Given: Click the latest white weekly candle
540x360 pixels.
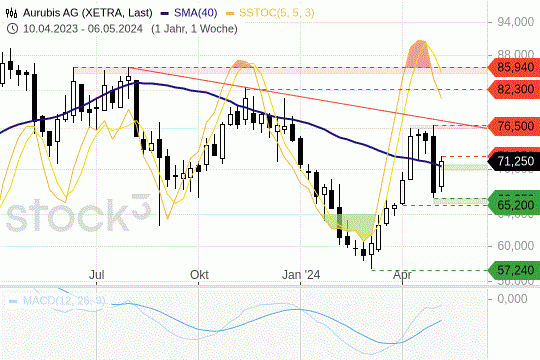Looking at the screenshot, I should [442, 174].
